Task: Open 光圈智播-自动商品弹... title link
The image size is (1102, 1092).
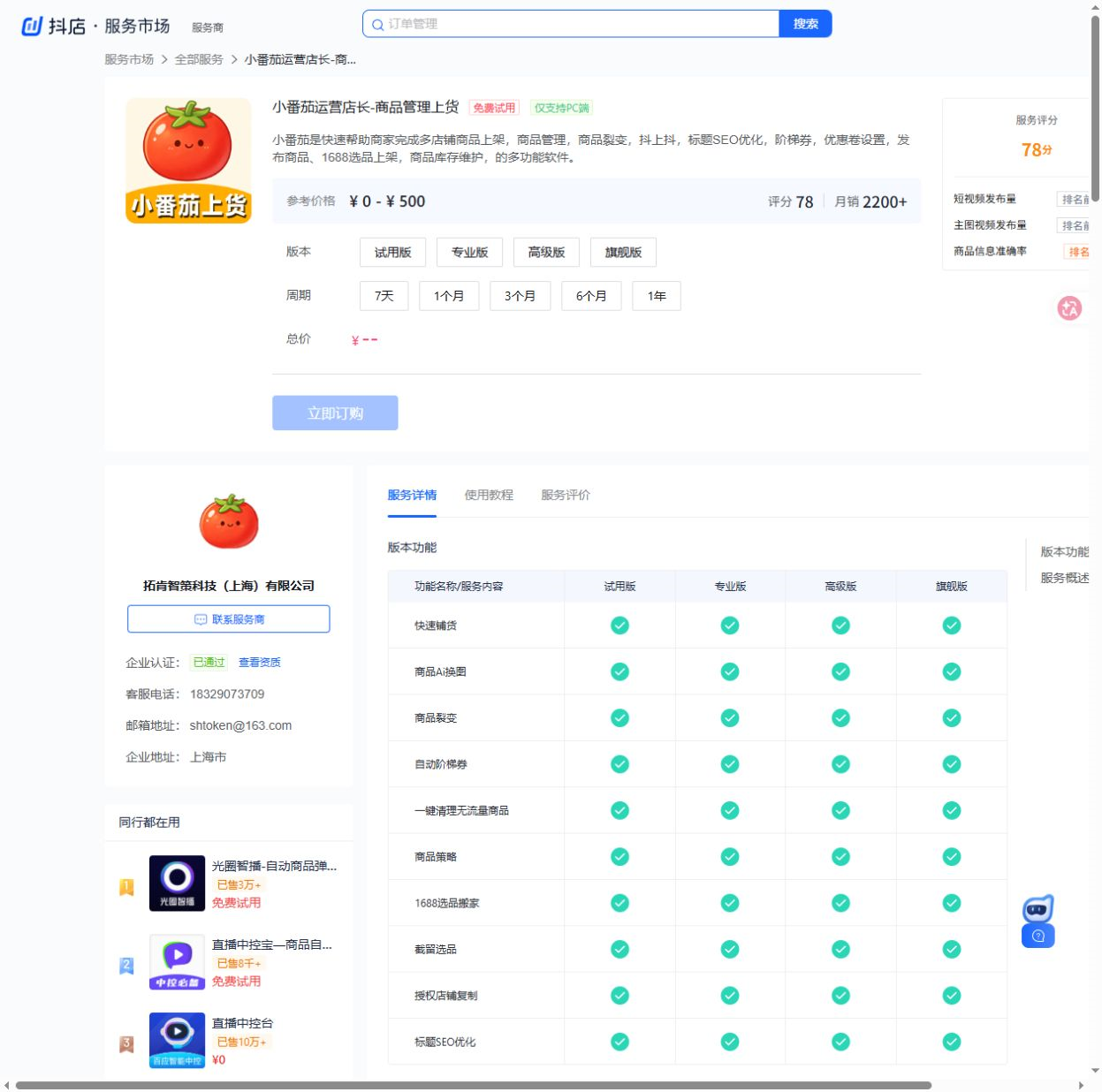Action: click(x=274, y=866)
